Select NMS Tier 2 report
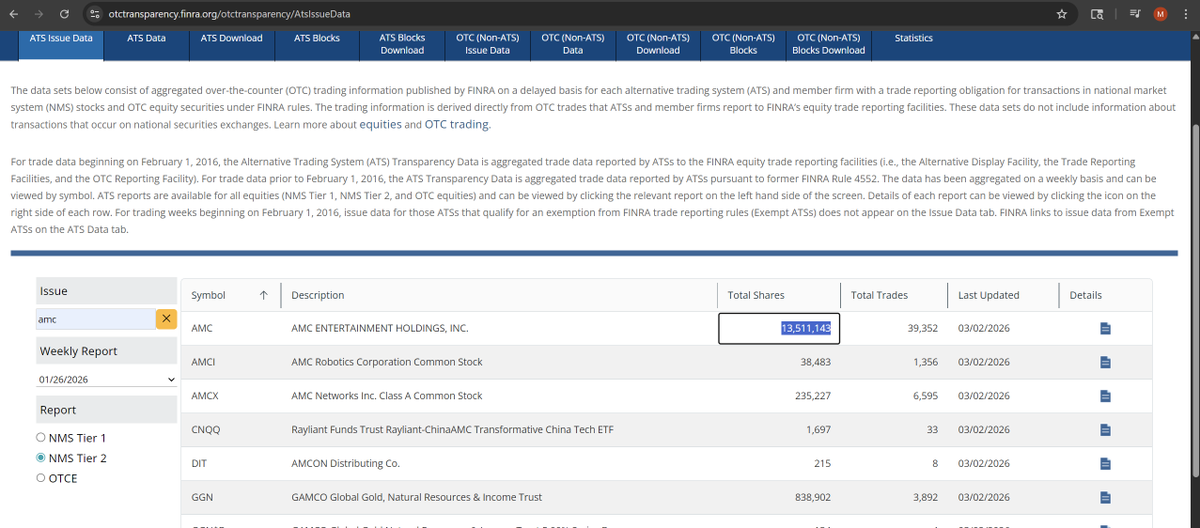Image resolution: width=1200 pixels, height=528 pixels. 40,458
